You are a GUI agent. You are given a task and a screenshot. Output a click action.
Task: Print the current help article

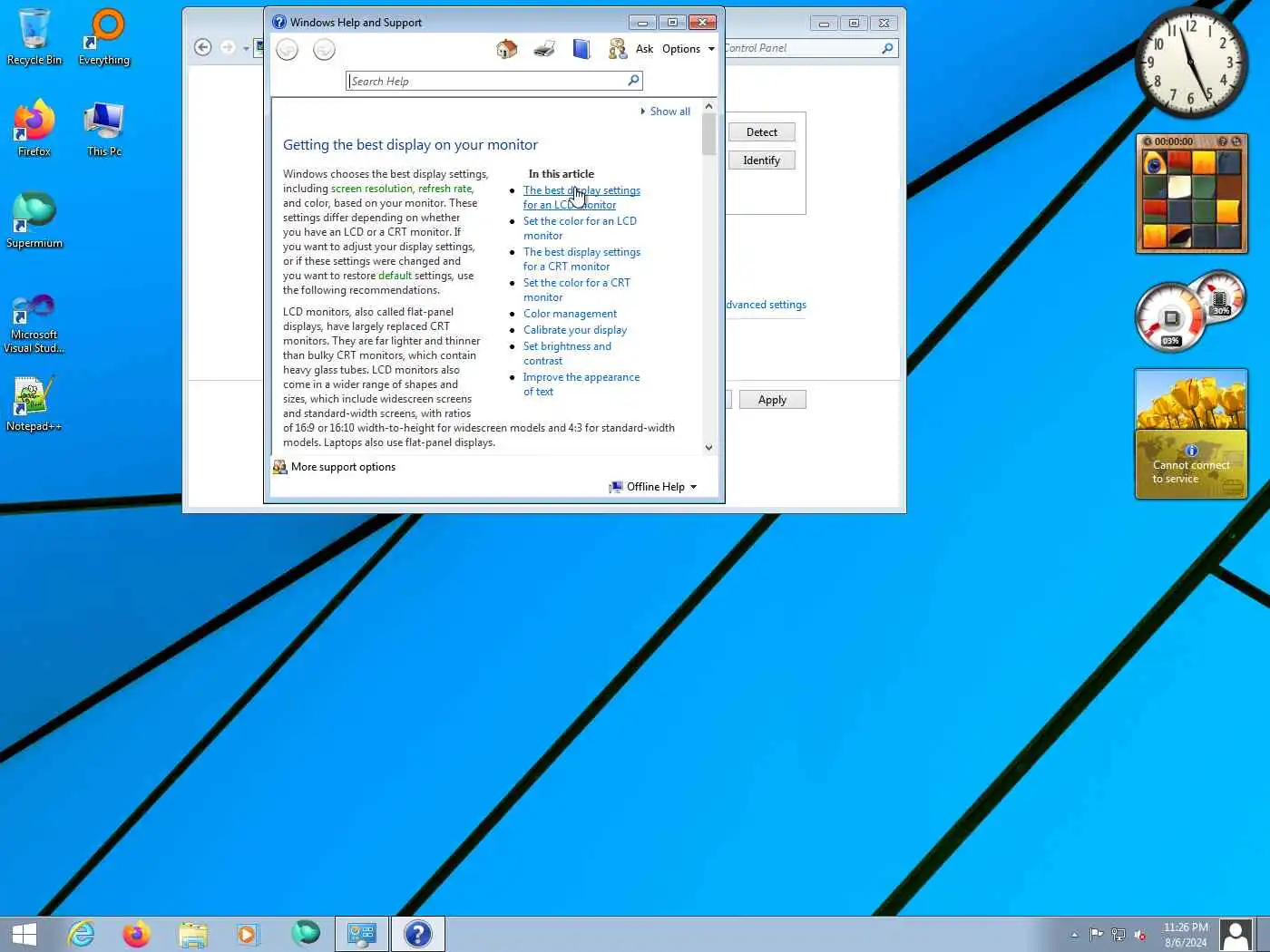pyautogui.click(x=544, y=49)
